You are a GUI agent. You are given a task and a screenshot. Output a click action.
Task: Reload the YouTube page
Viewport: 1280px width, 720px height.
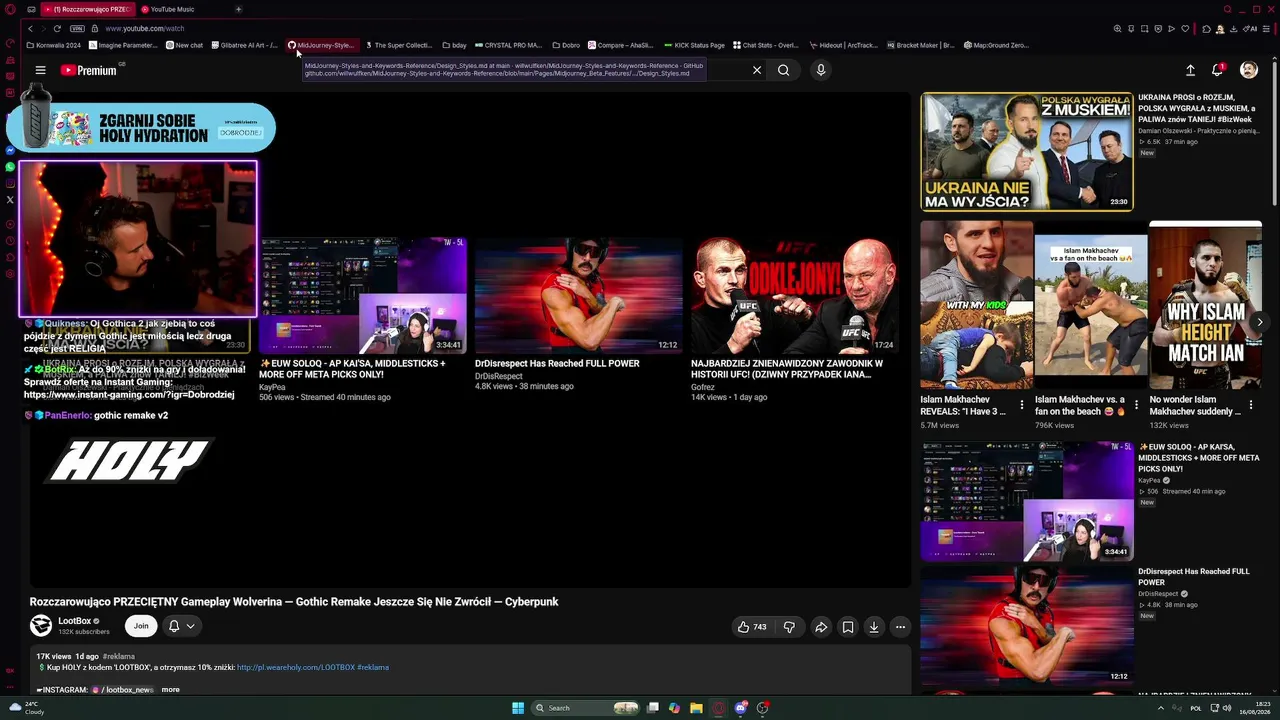pos(57,28)
